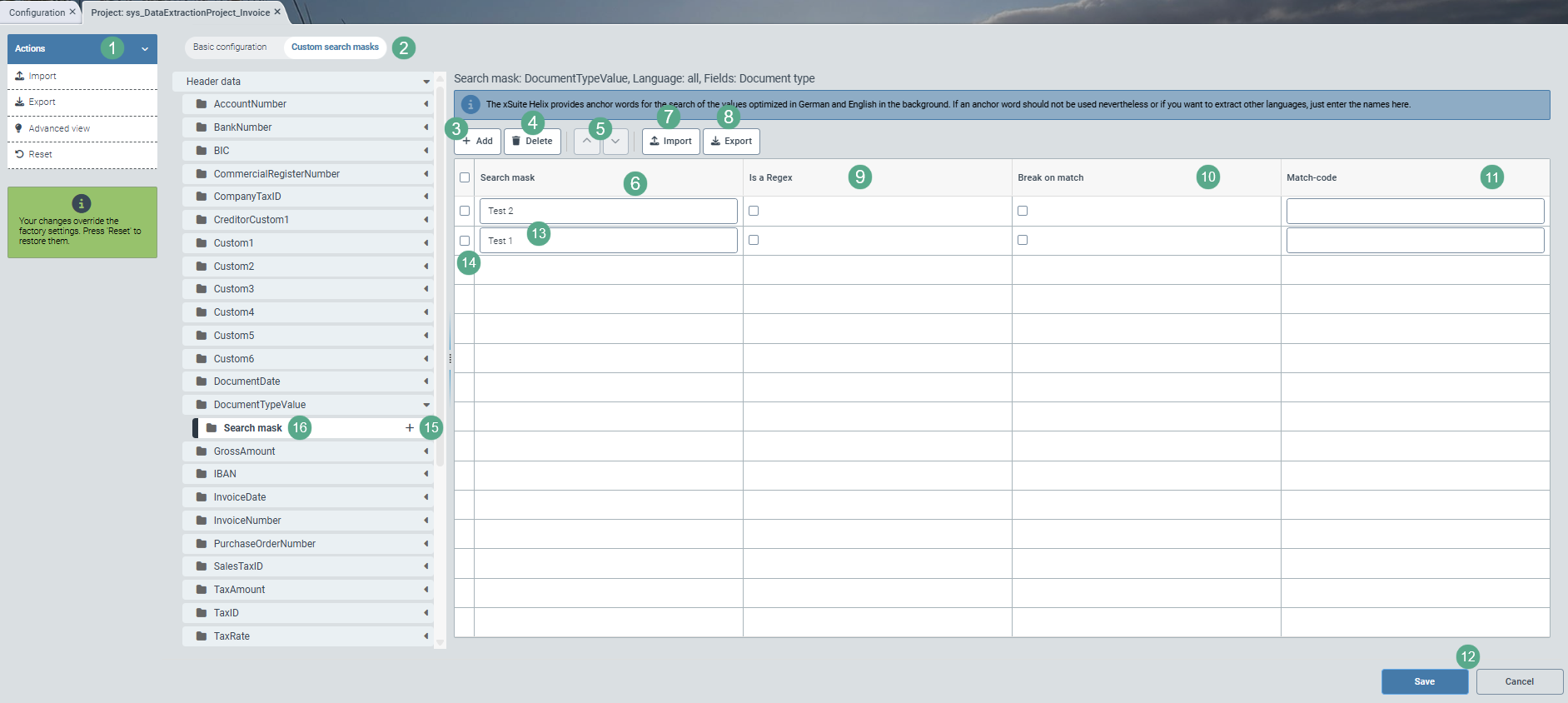Image resolution: width=1568 pixels, height=703 pixels.
Task: Select the row checkbox for Test 1
Action: coord(465,241)
